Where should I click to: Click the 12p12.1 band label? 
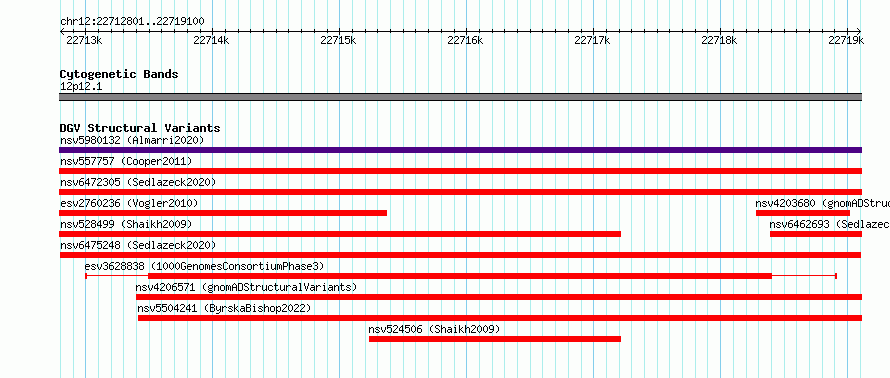click(x=81, y=87)
